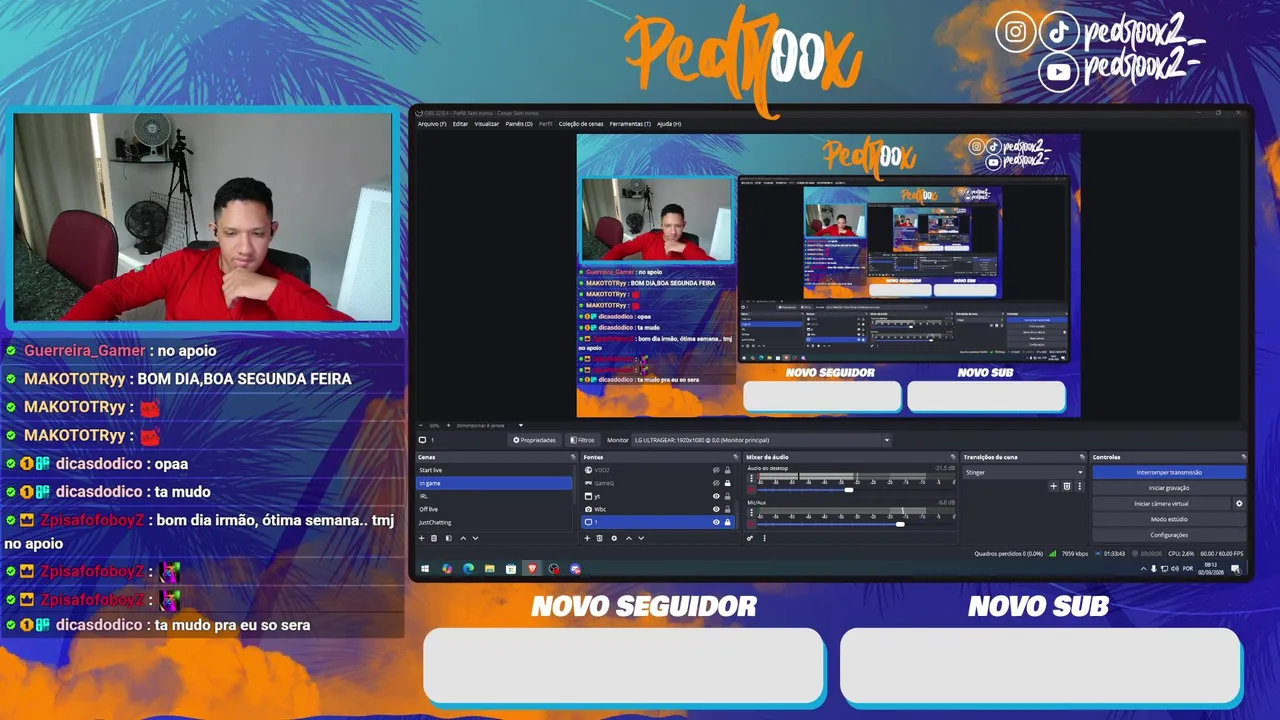Start the virtual camera with Iniciar câmera virtual
The height and width of the screenshot is (720, 1280).
pos(1161,504)
